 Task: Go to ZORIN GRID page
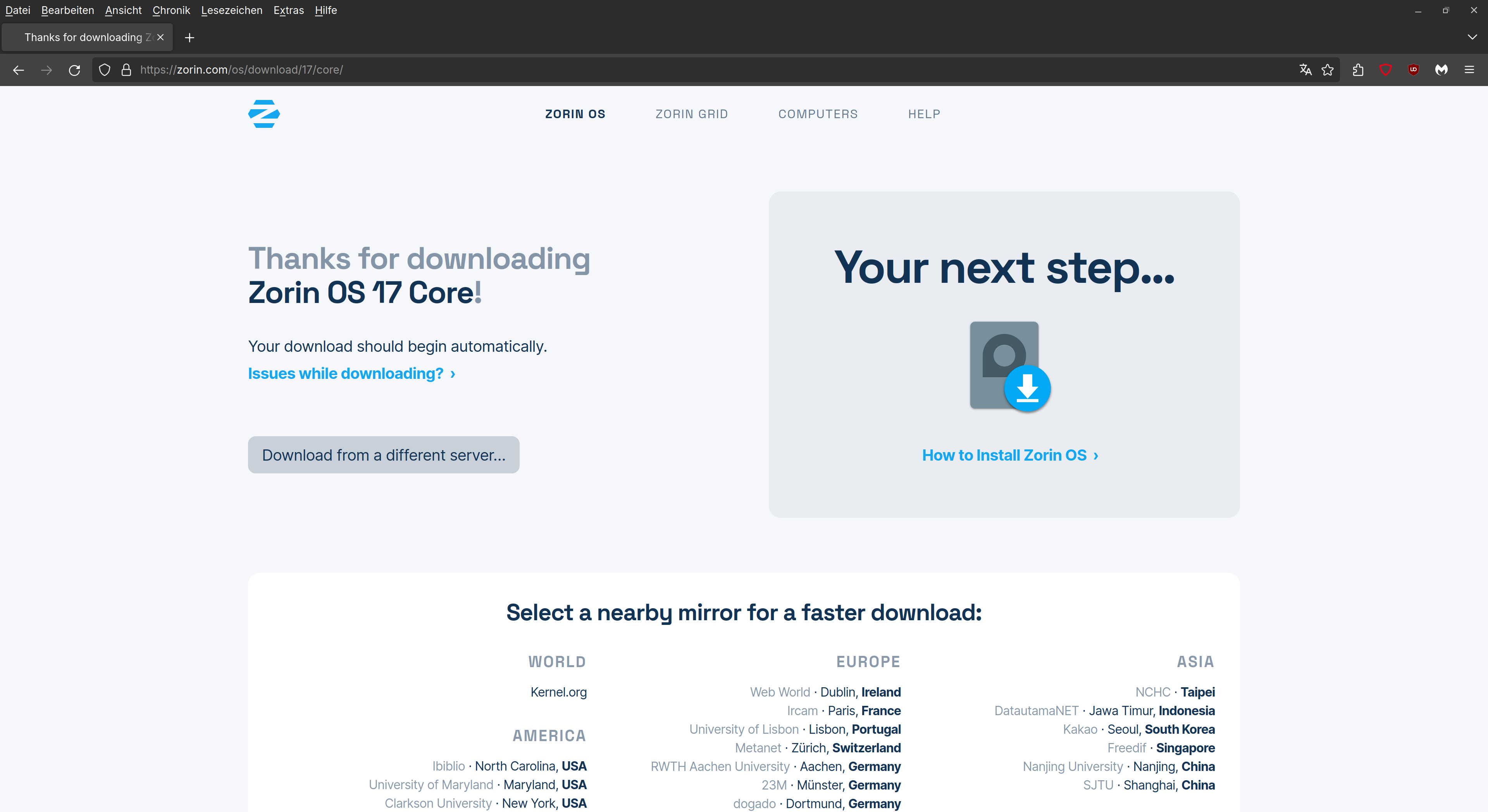(691, 114)
